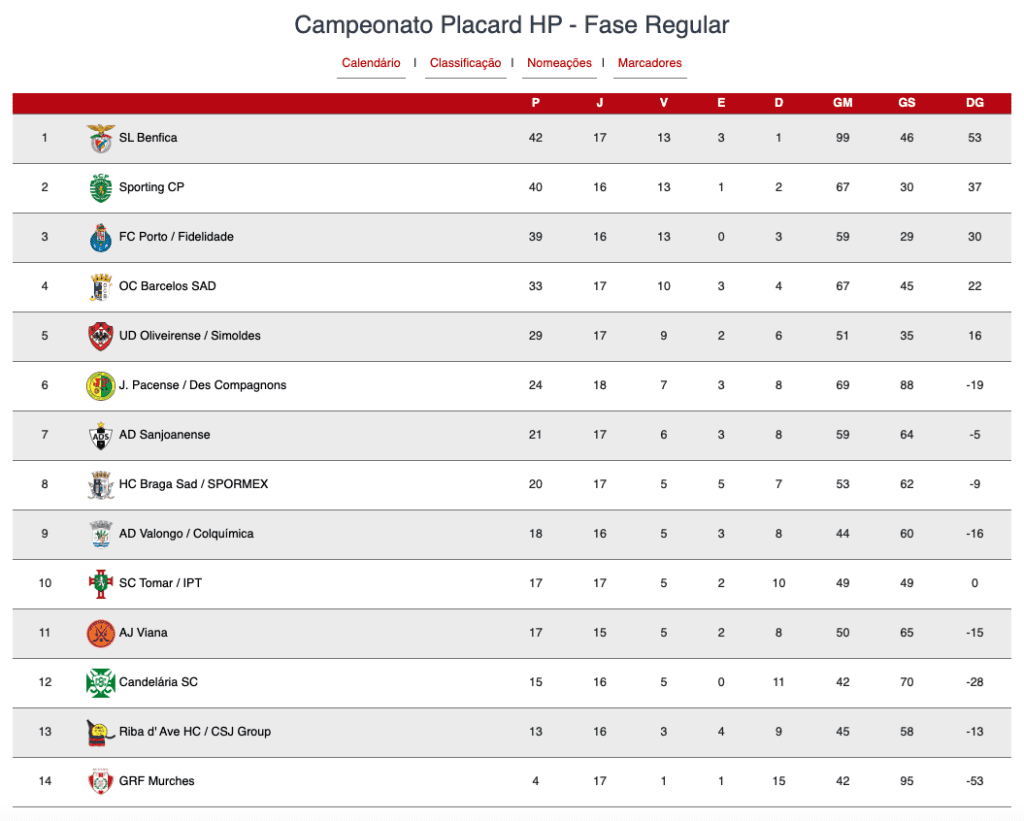Click the AJ Viana orange round logo

tap(101, 633)
